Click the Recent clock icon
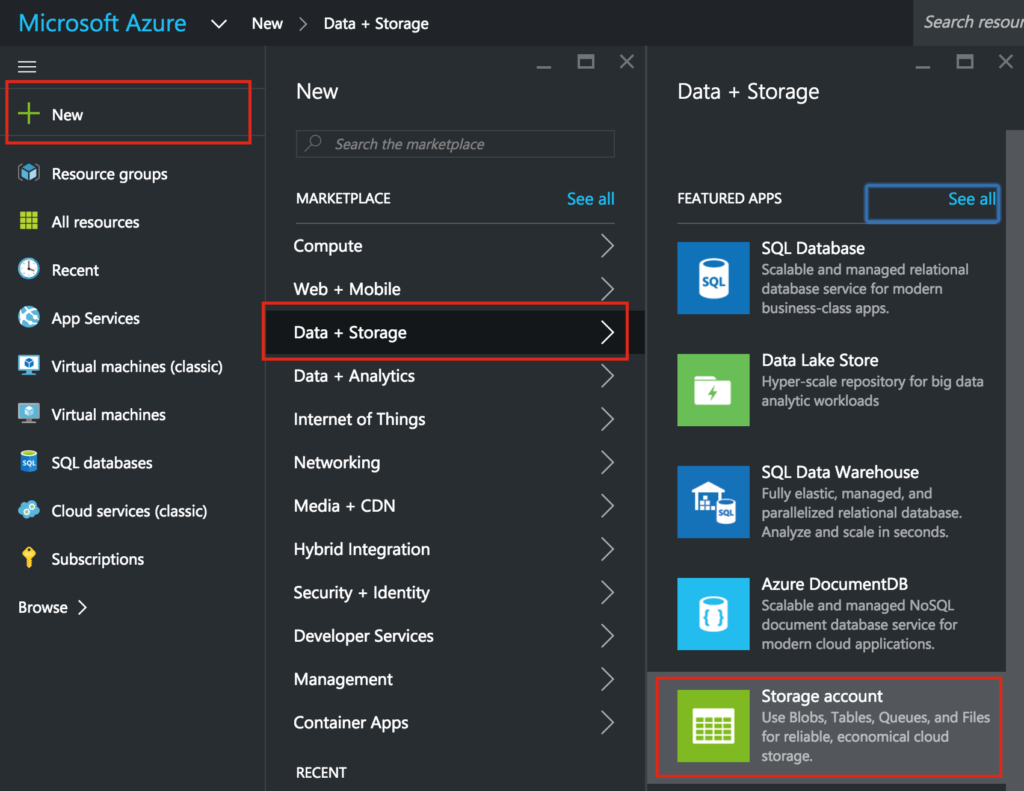The image size is (1024, 791). pos(29,269)
